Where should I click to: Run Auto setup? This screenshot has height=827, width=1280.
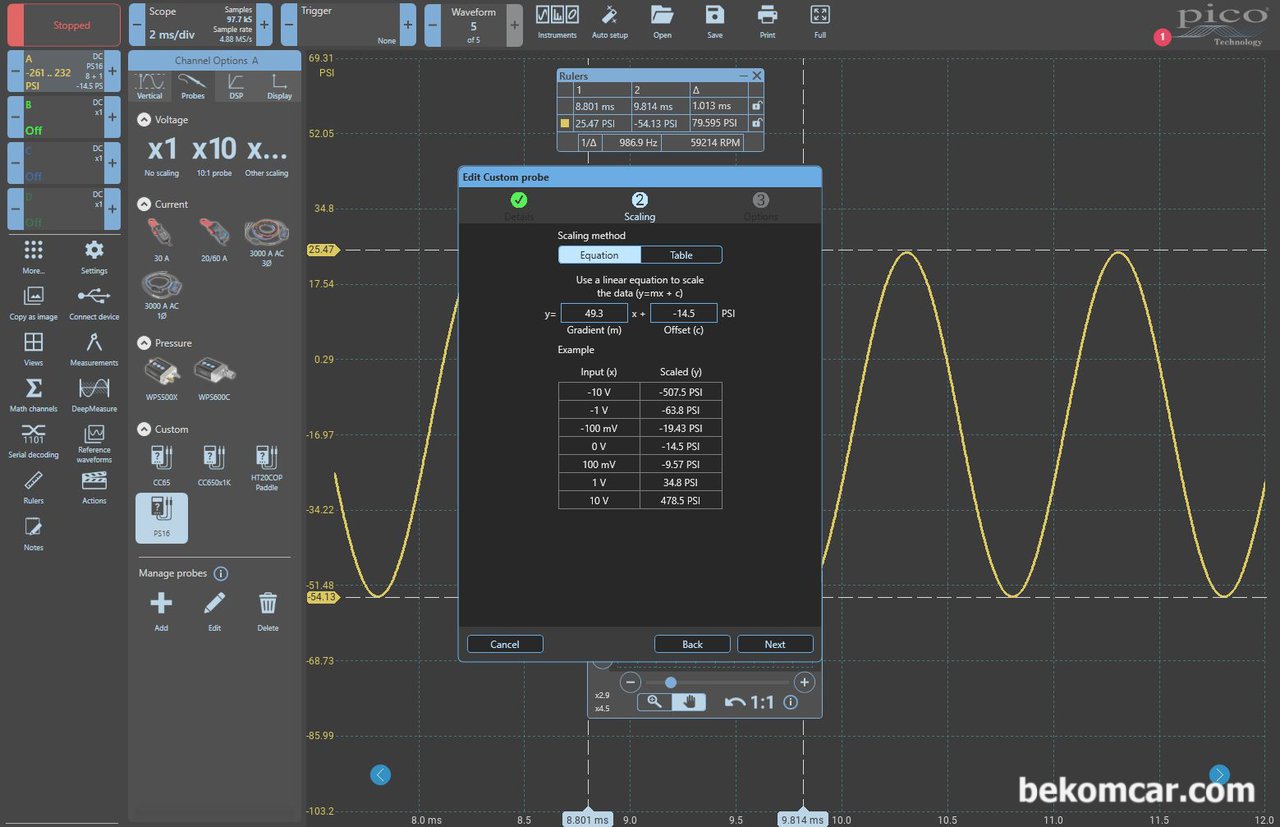pos(610,21)
